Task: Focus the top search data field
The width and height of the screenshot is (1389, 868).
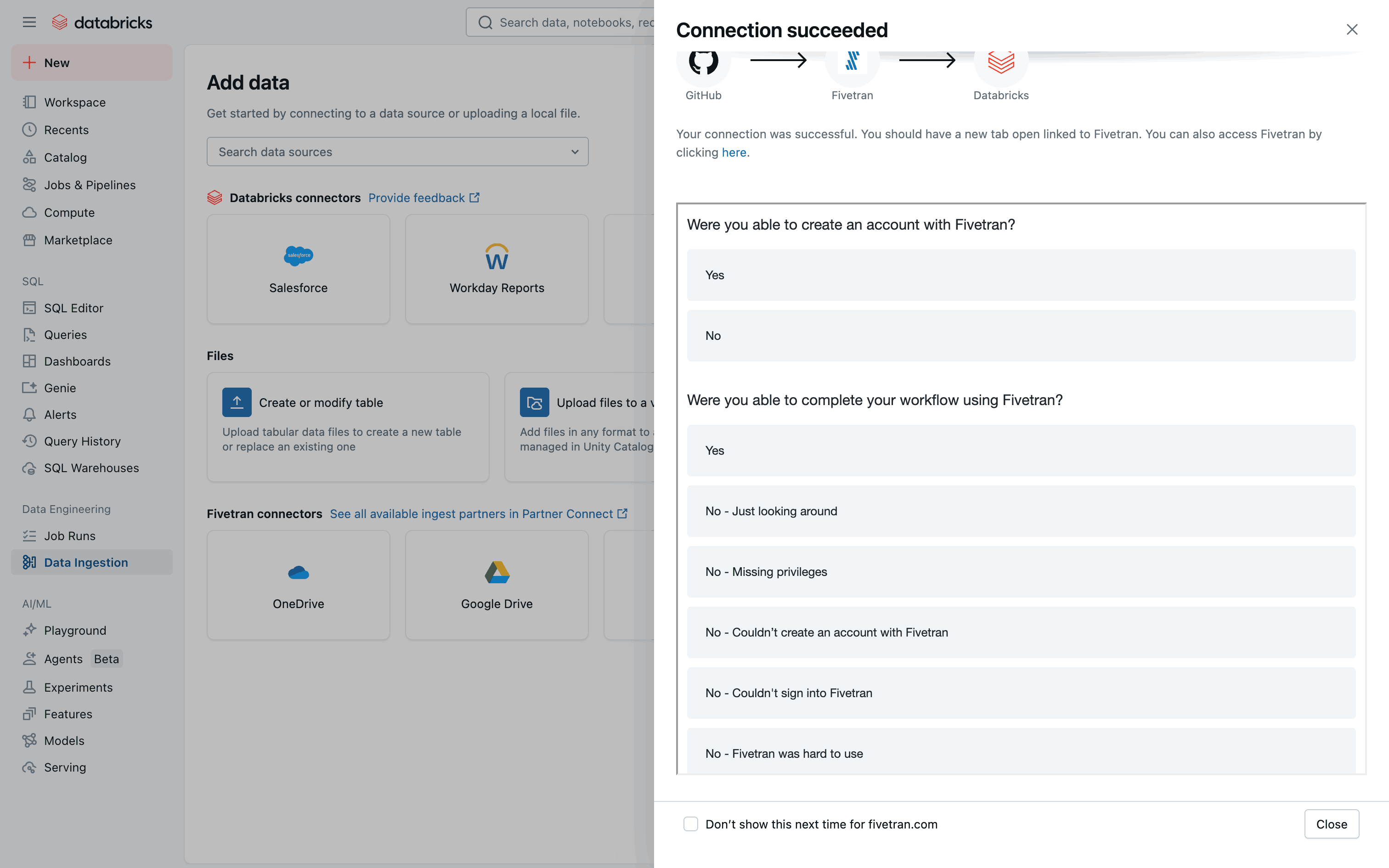Action: pyautogui.click(x=563, y=23)
